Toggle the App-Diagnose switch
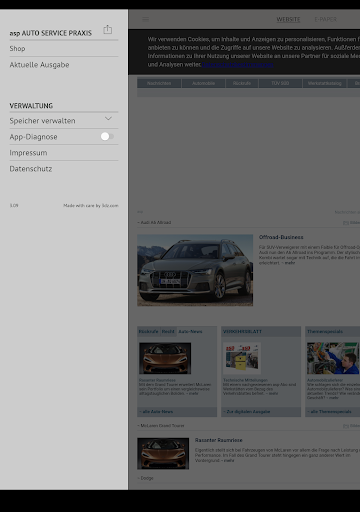This screenshot has width=360, height=512. [107, 136]
